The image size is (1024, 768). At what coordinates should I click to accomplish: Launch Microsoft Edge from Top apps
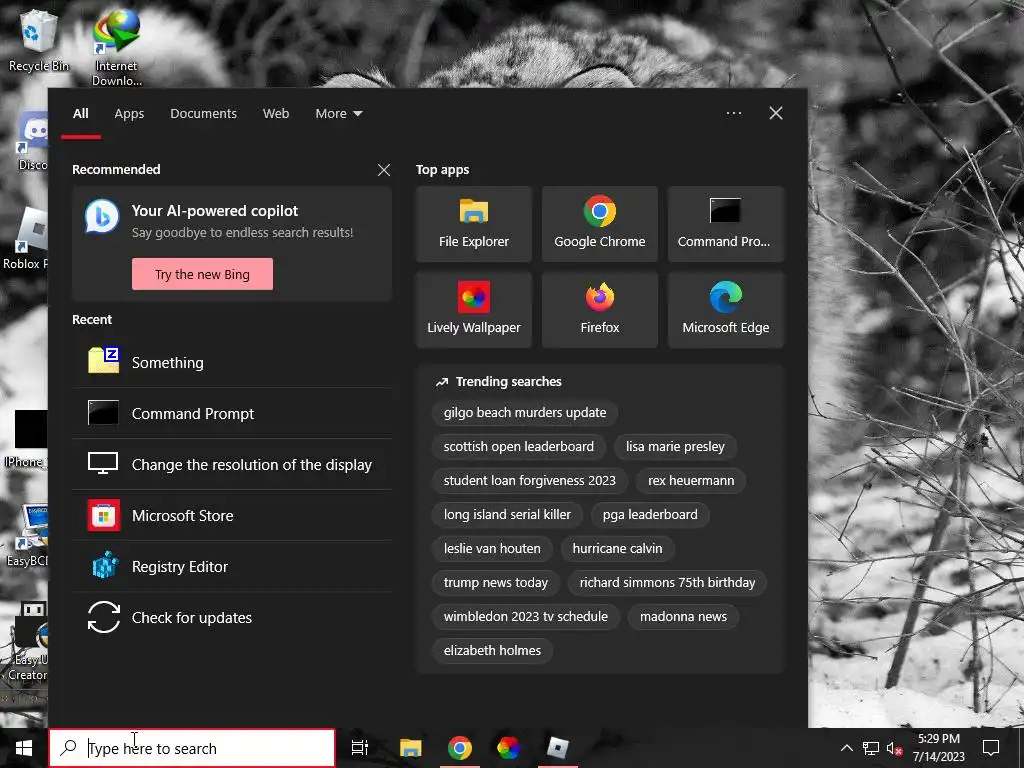[x=726, y=310]
